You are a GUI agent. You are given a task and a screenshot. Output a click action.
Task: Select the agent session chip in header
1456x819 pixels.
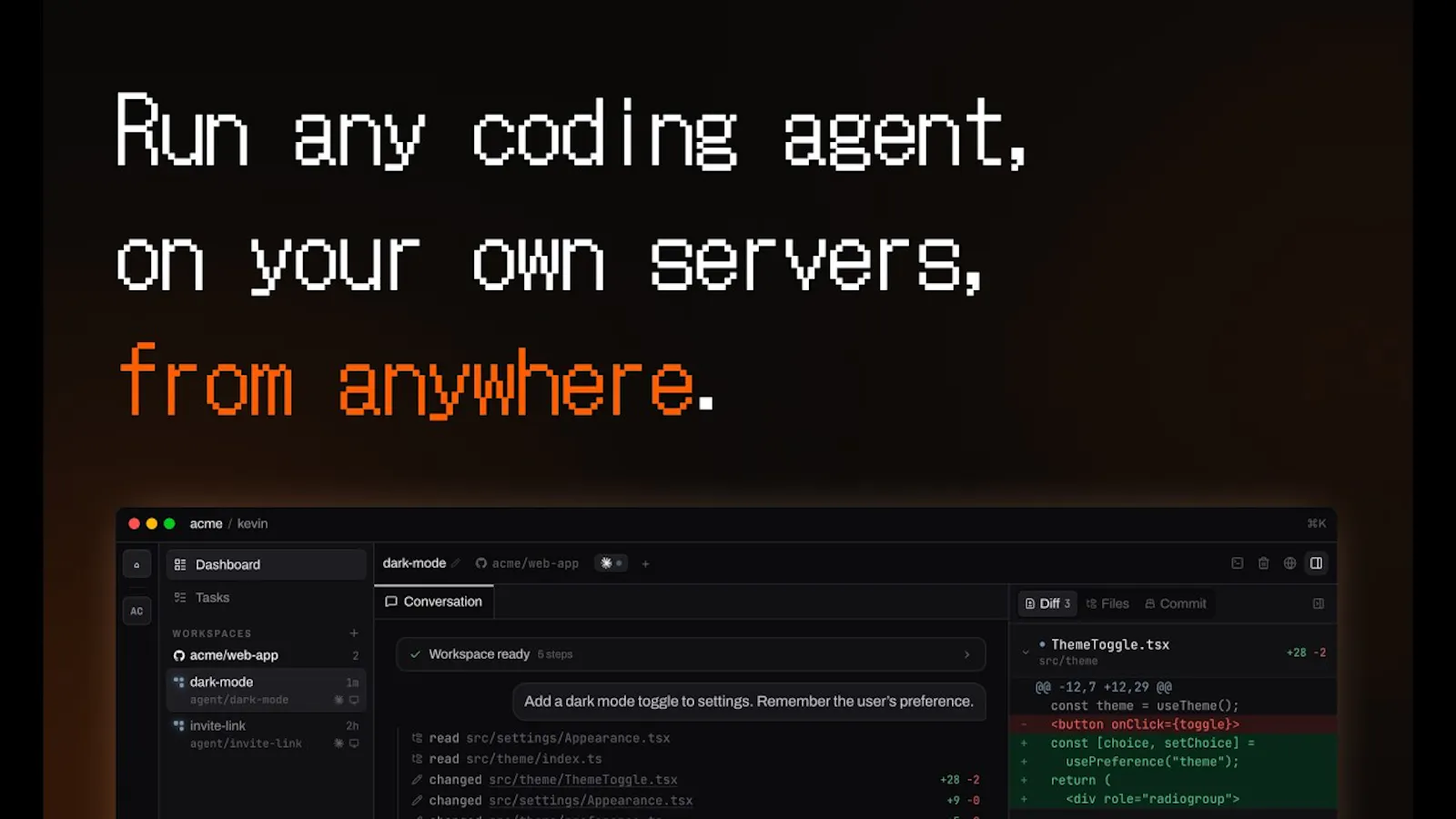coord(611,563)
